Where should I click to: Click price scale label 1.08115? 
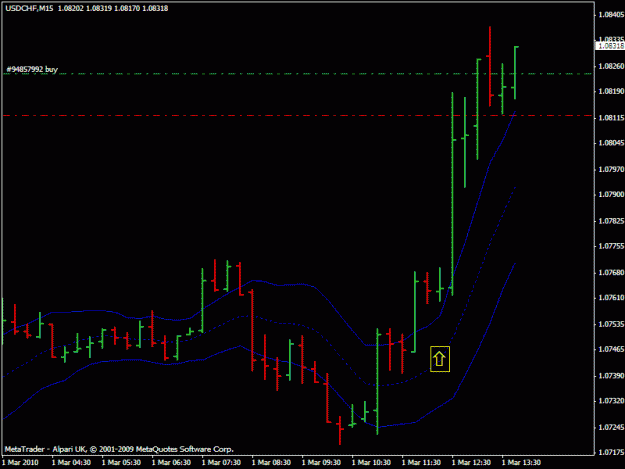611,118
